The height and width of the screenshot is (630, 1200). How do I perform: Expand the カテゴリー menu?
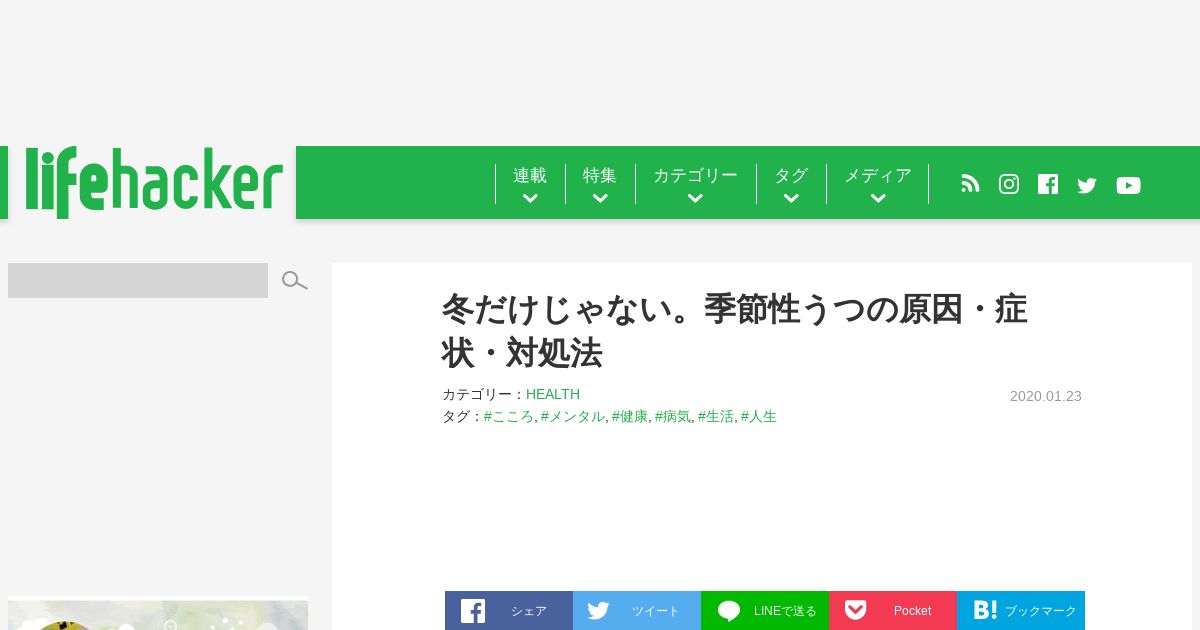pos(695,184)
